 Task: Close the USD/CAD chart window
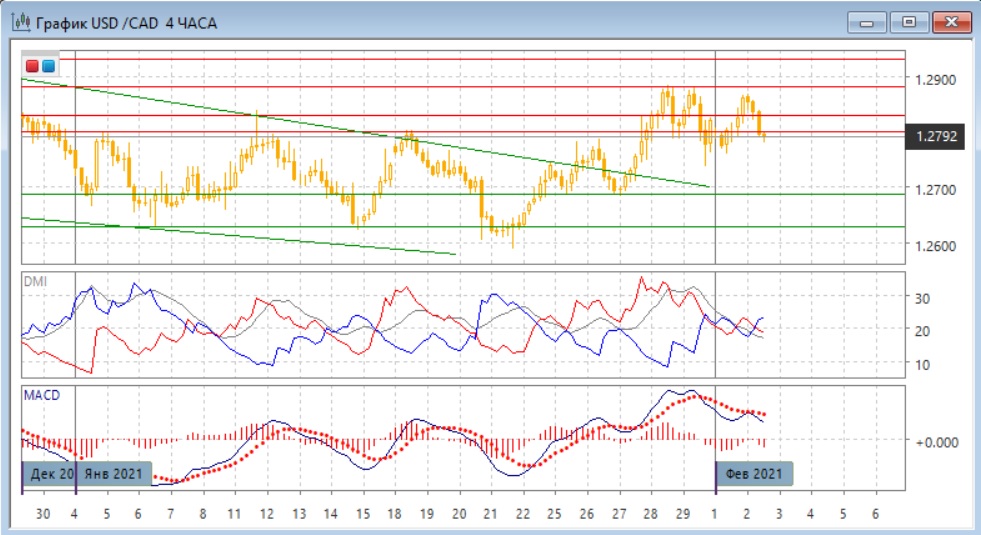tap(952, 21)
